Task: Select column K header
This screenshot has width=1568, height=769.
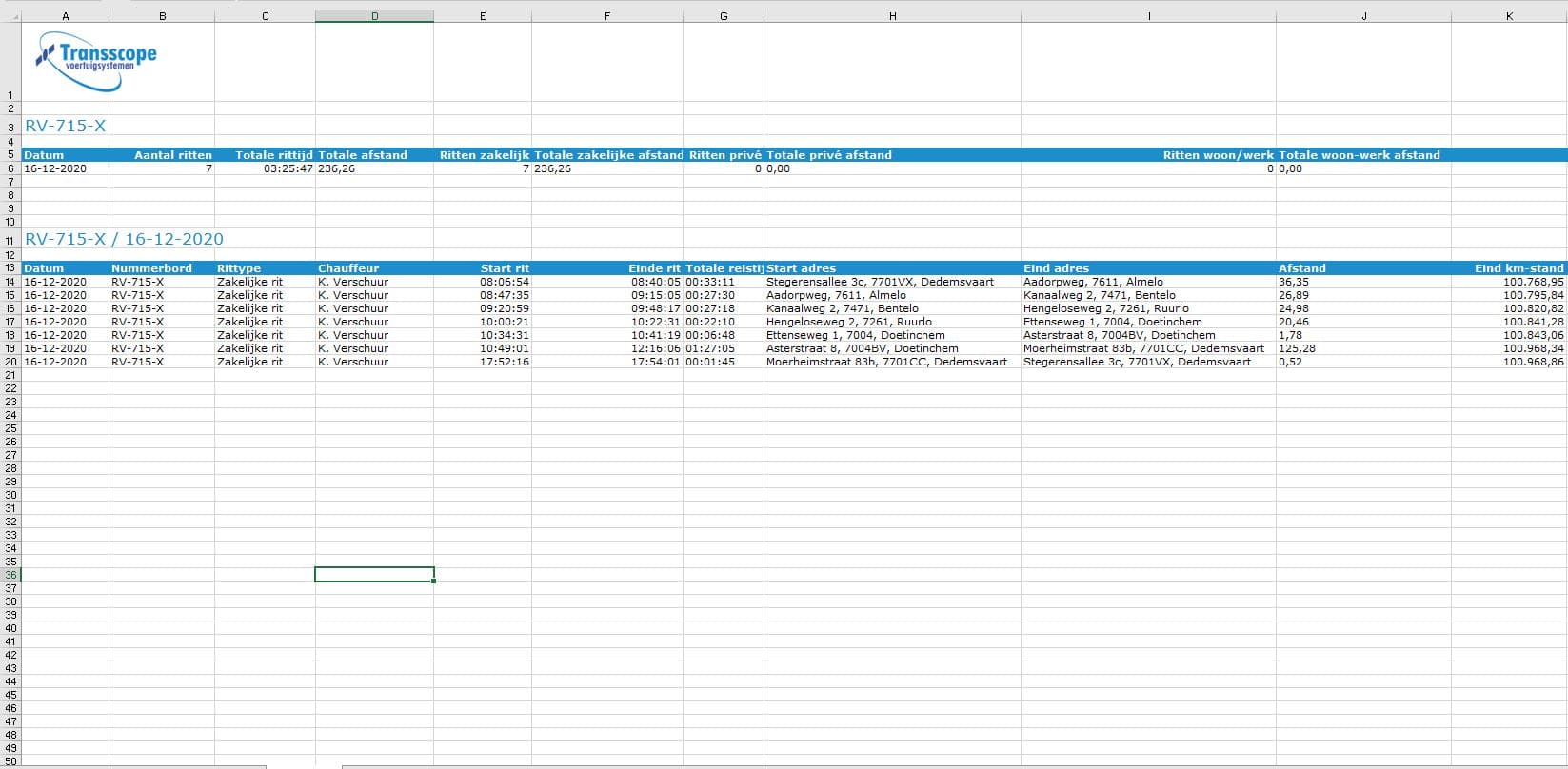Action: coord(1509,16)
